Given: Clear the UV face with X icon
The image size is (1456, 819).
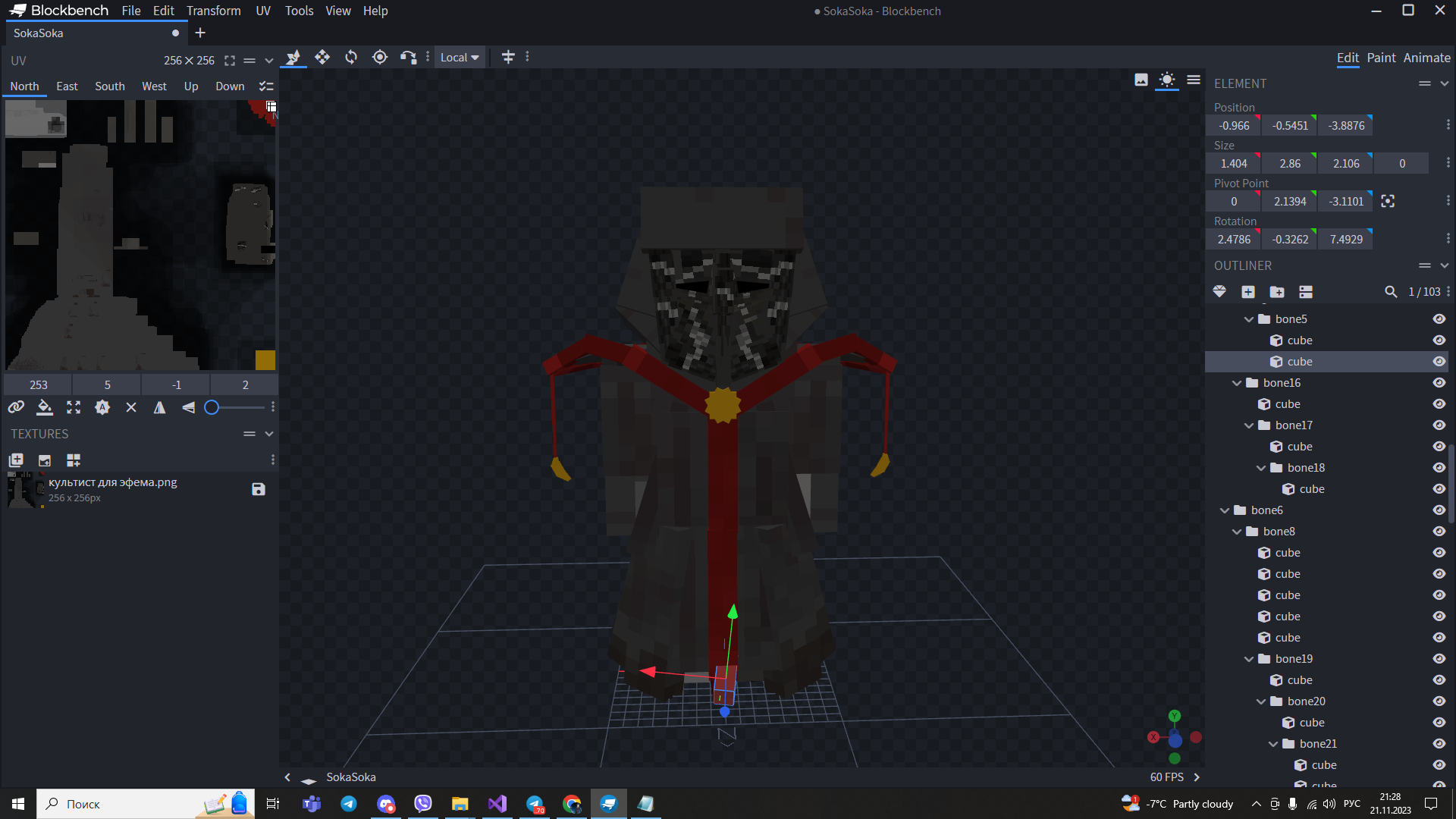Looking at the screenshot, I should tap(131, 407).
